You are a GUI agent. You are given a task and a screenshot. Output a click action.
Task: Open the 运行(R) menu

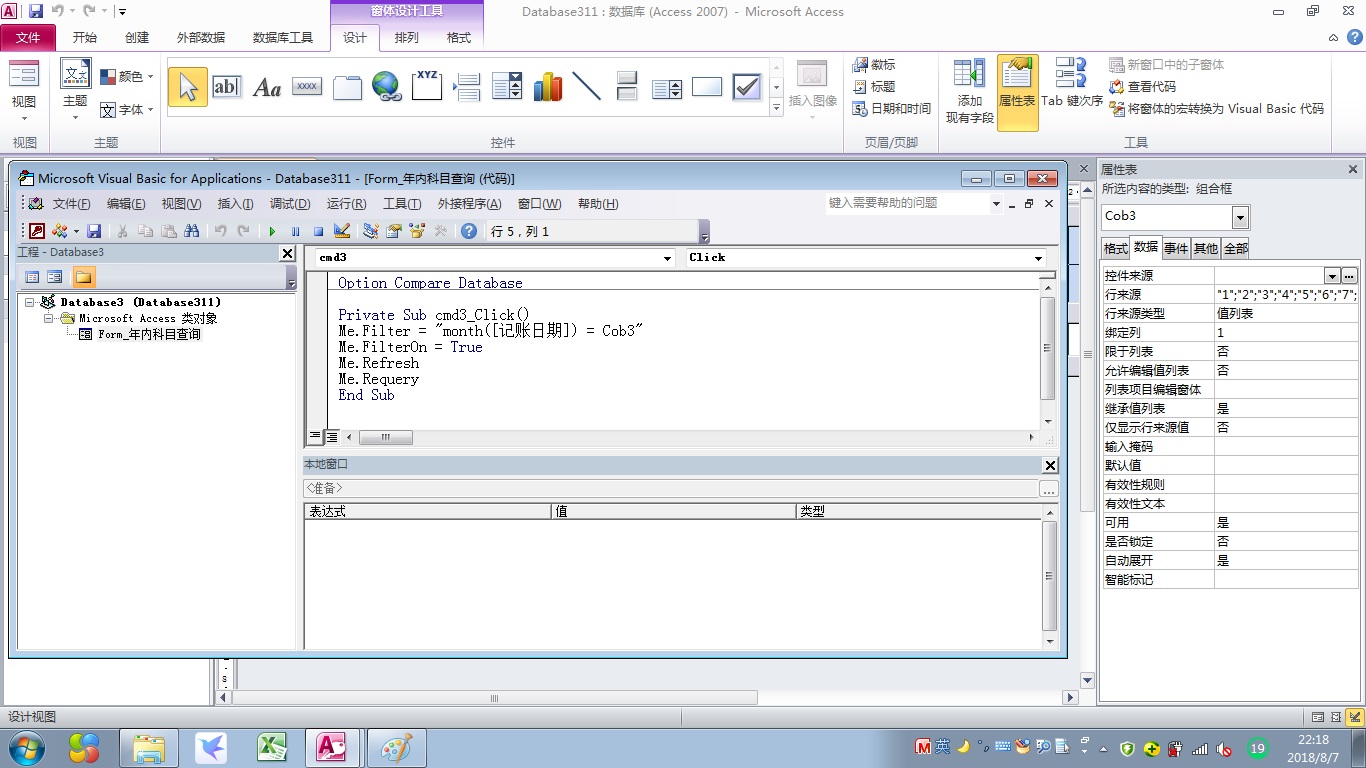346,204
